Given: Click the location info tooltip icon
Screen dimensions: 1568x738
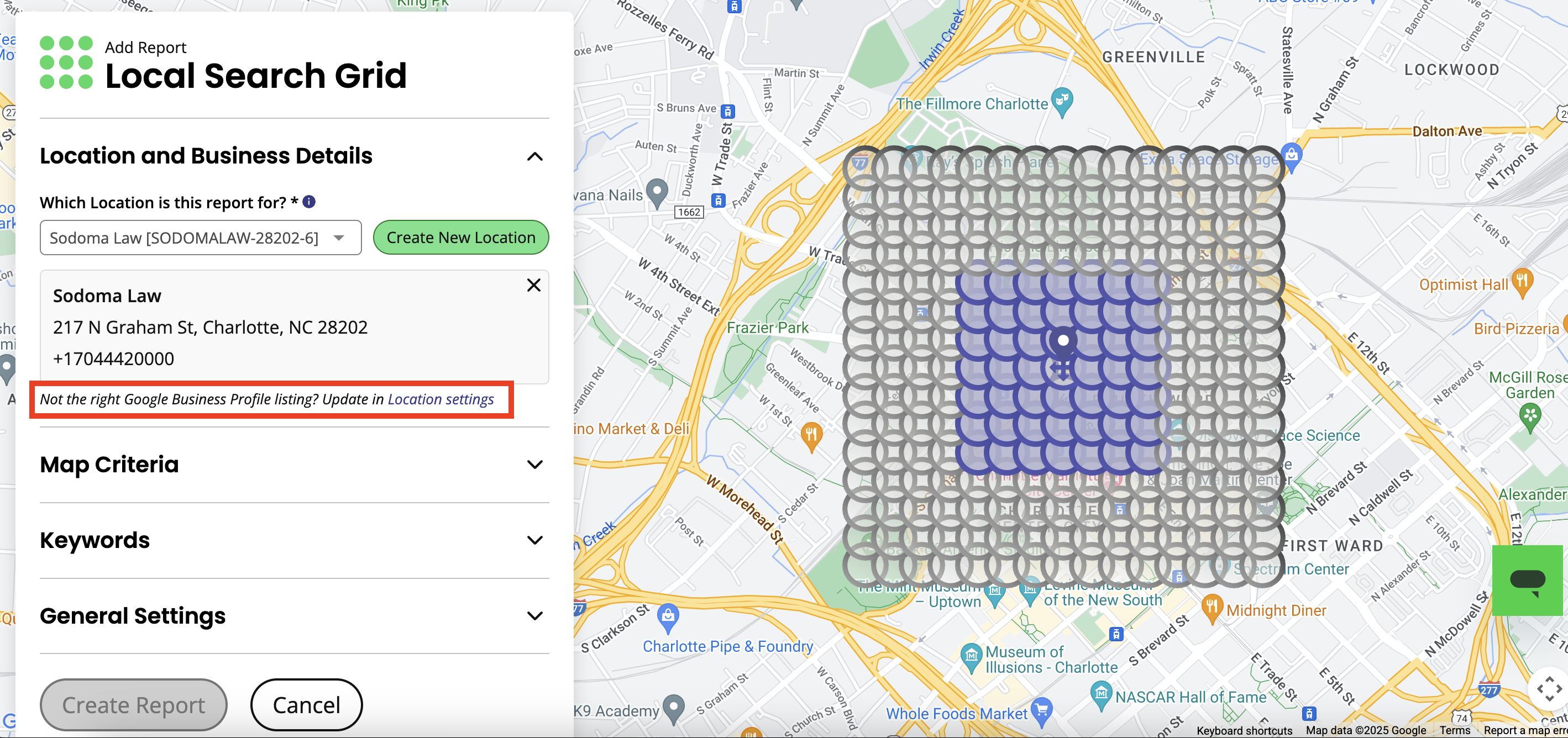Looking at the screenshot, I should (309, 202).
